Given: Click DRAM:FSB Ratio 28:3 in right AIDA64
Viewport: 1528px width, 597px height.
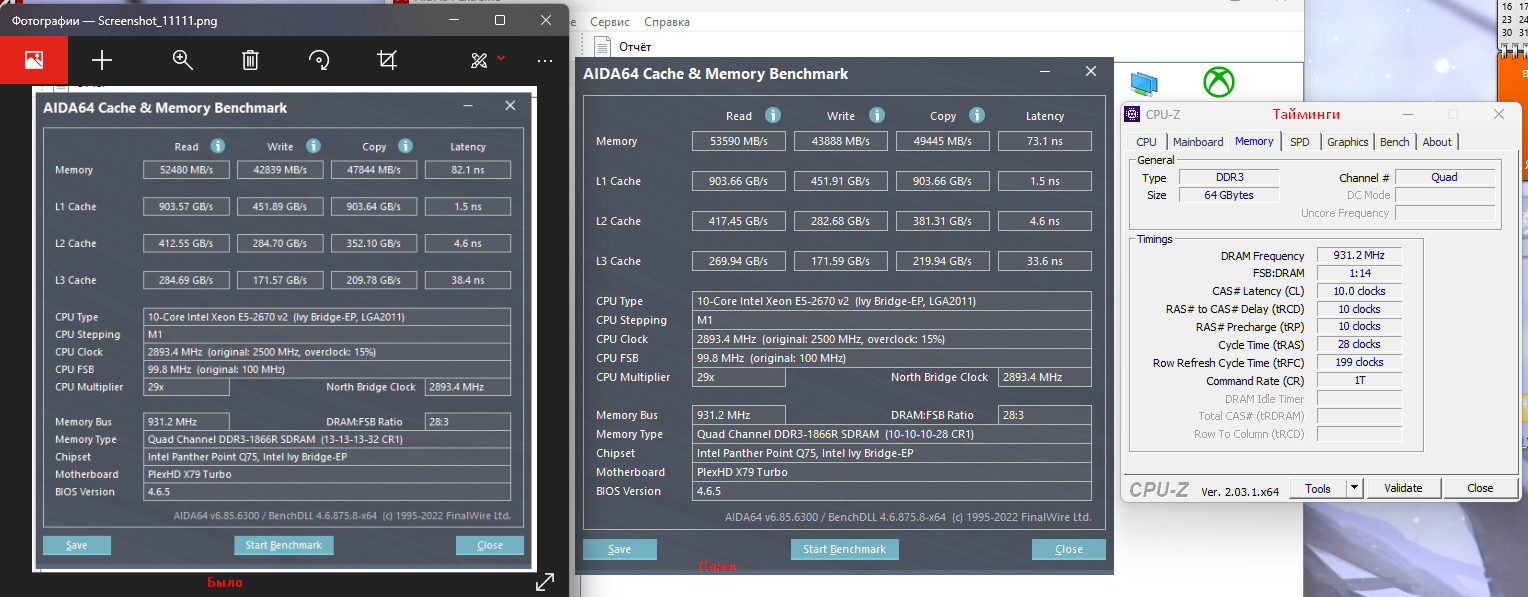Looking at the screenshot, I should pos(1045,415).
